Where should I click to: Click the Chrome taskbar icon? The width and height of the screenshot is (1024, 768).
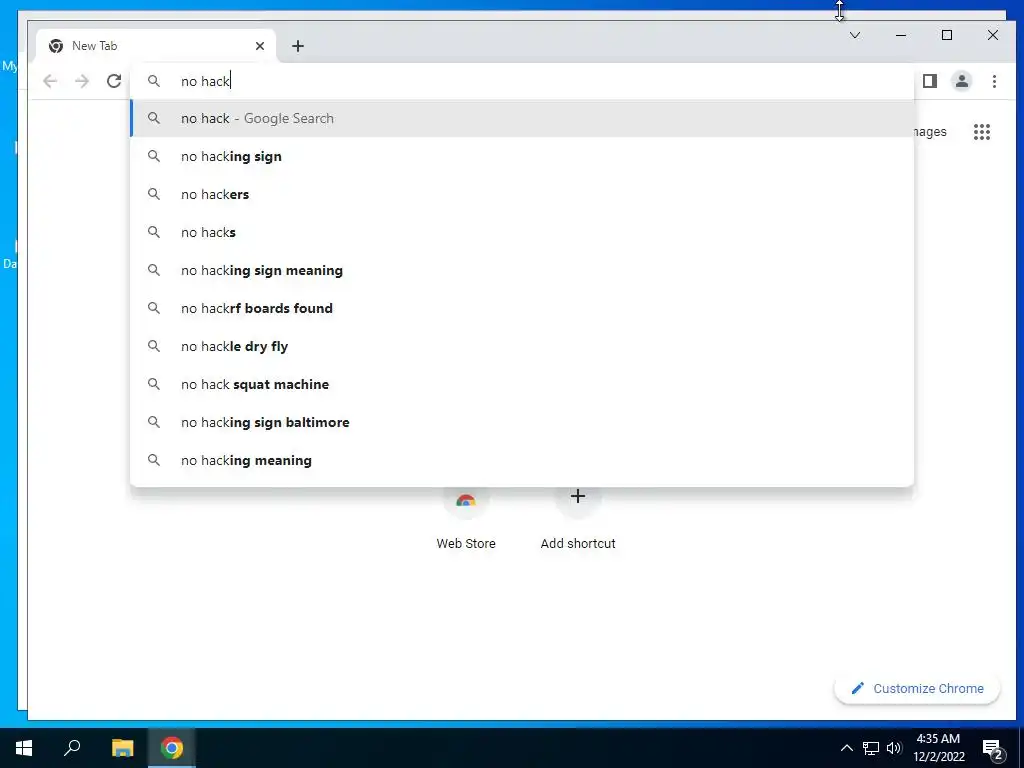click(x=172, y=748)
